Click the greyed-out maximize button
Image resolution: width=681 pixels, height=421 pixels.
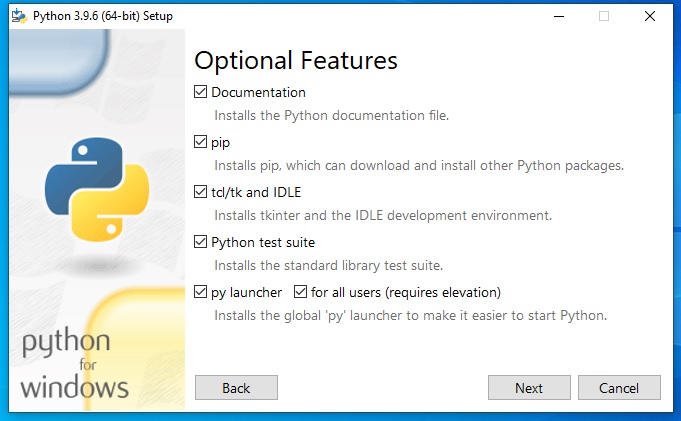pyautogui.click(x=603, y=15)
